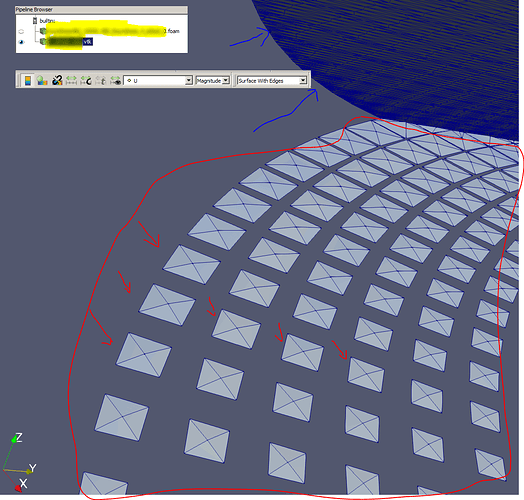524x500 pixels.
Task: Select the builtin: server entry
Action: (x=47, y=21)
